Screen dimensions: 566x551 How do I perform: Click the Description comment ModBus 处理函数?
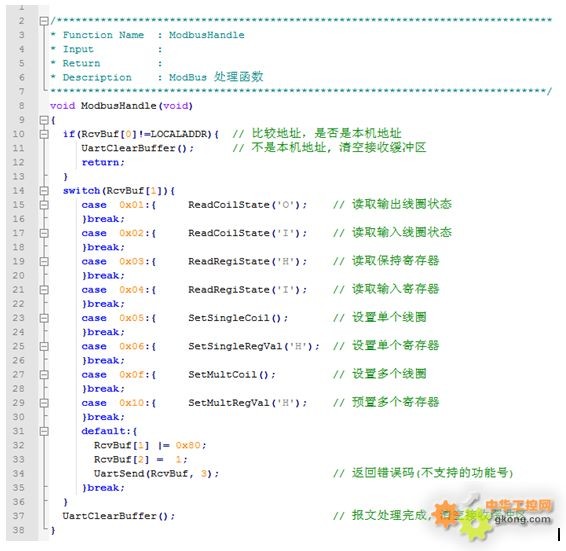point(216,77)
